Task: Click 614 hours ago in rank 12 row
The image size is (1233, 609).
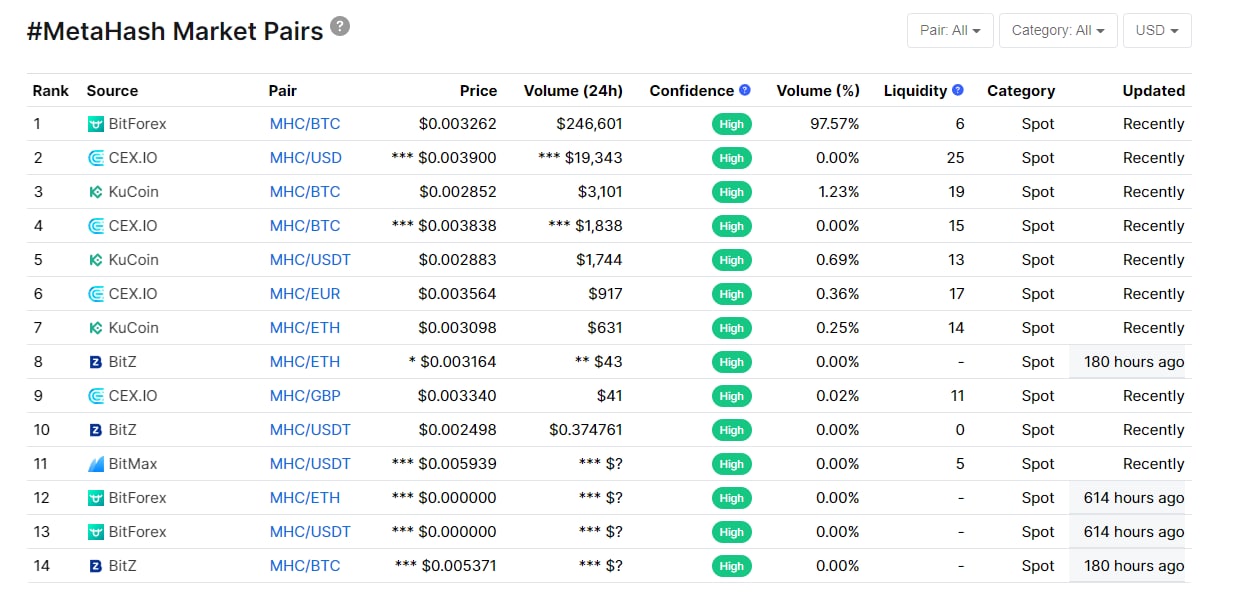Action: pyautogui.click(x=1134, y=498)
